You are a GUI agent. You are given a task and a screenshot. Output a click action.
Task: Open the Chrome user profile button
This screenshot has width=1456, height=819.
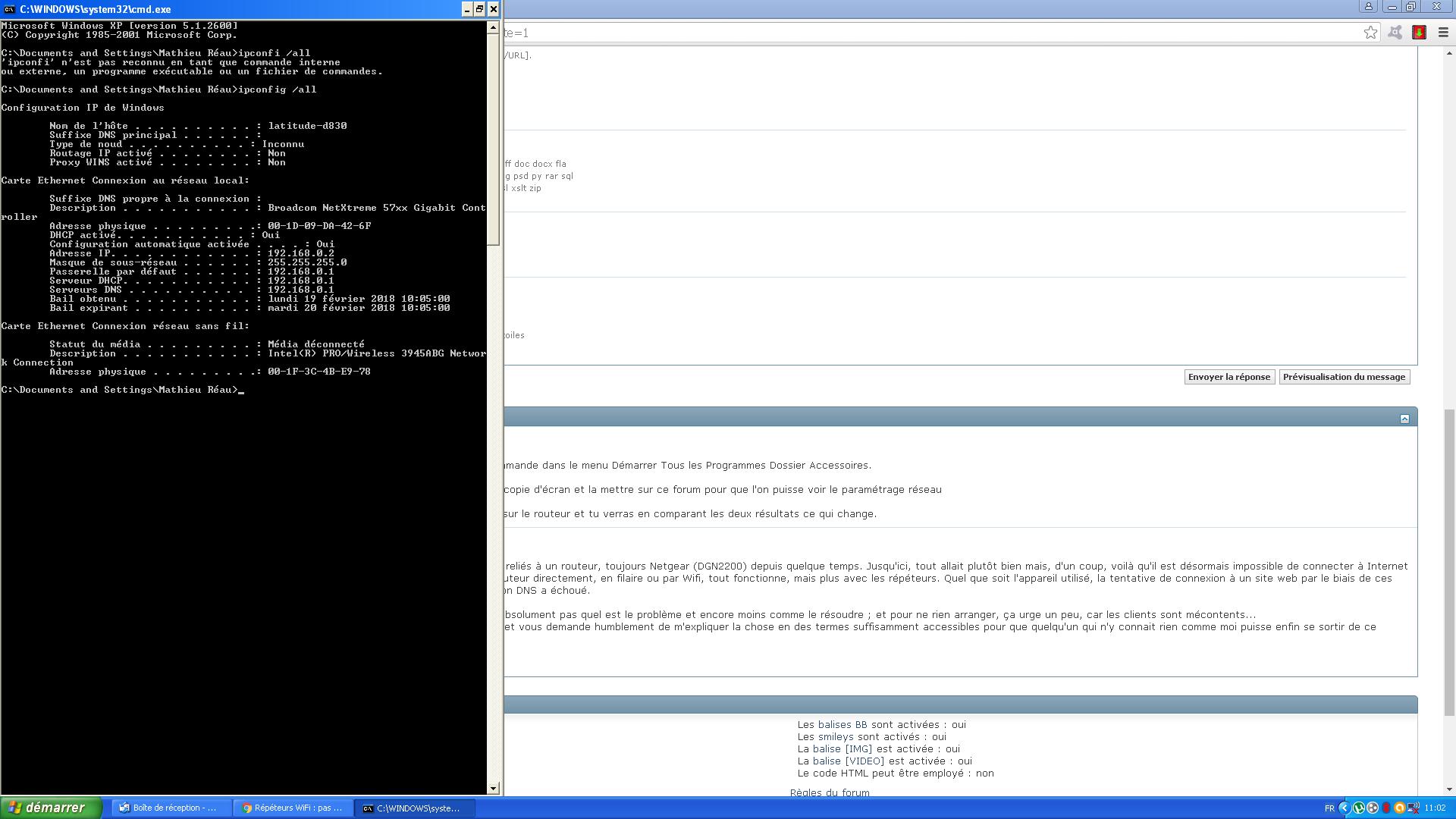(x=1368, y=7)
